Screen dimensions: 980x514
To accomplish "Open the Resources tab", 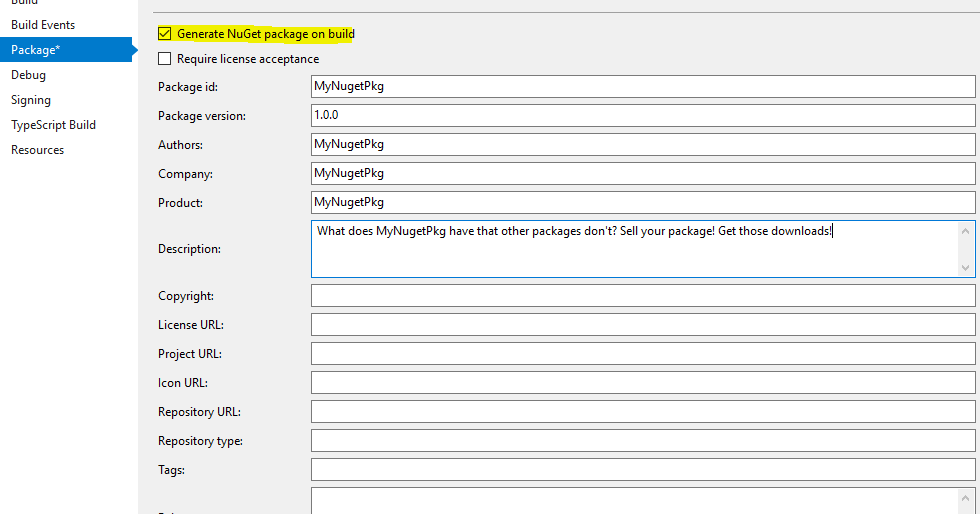I will pos(38,150).
